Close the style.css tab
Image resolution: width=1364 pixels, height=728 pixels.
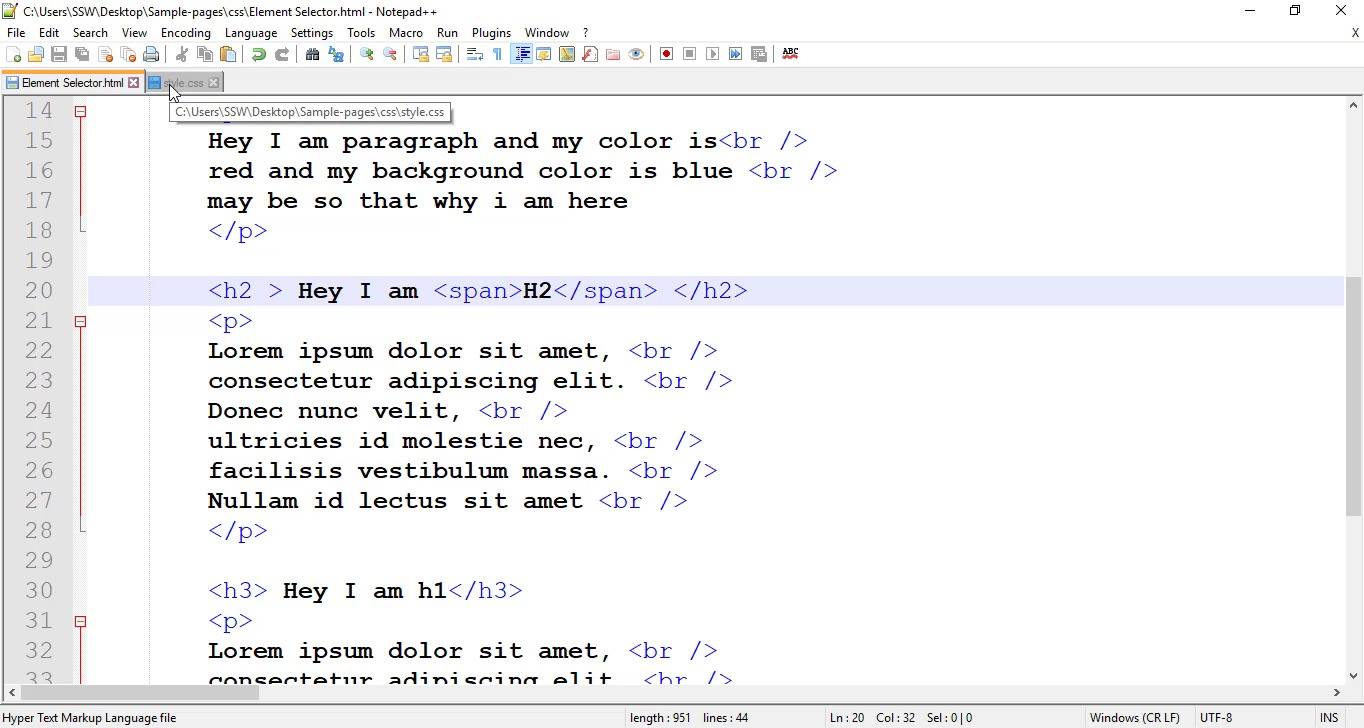tap(214, 83)
